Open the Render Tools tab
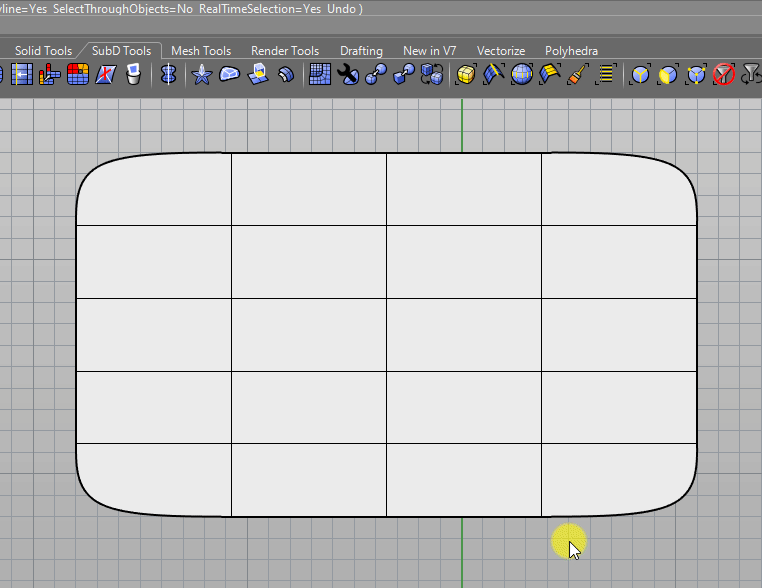Viewport: 762px width, 588px height. [x=285, y=51]
